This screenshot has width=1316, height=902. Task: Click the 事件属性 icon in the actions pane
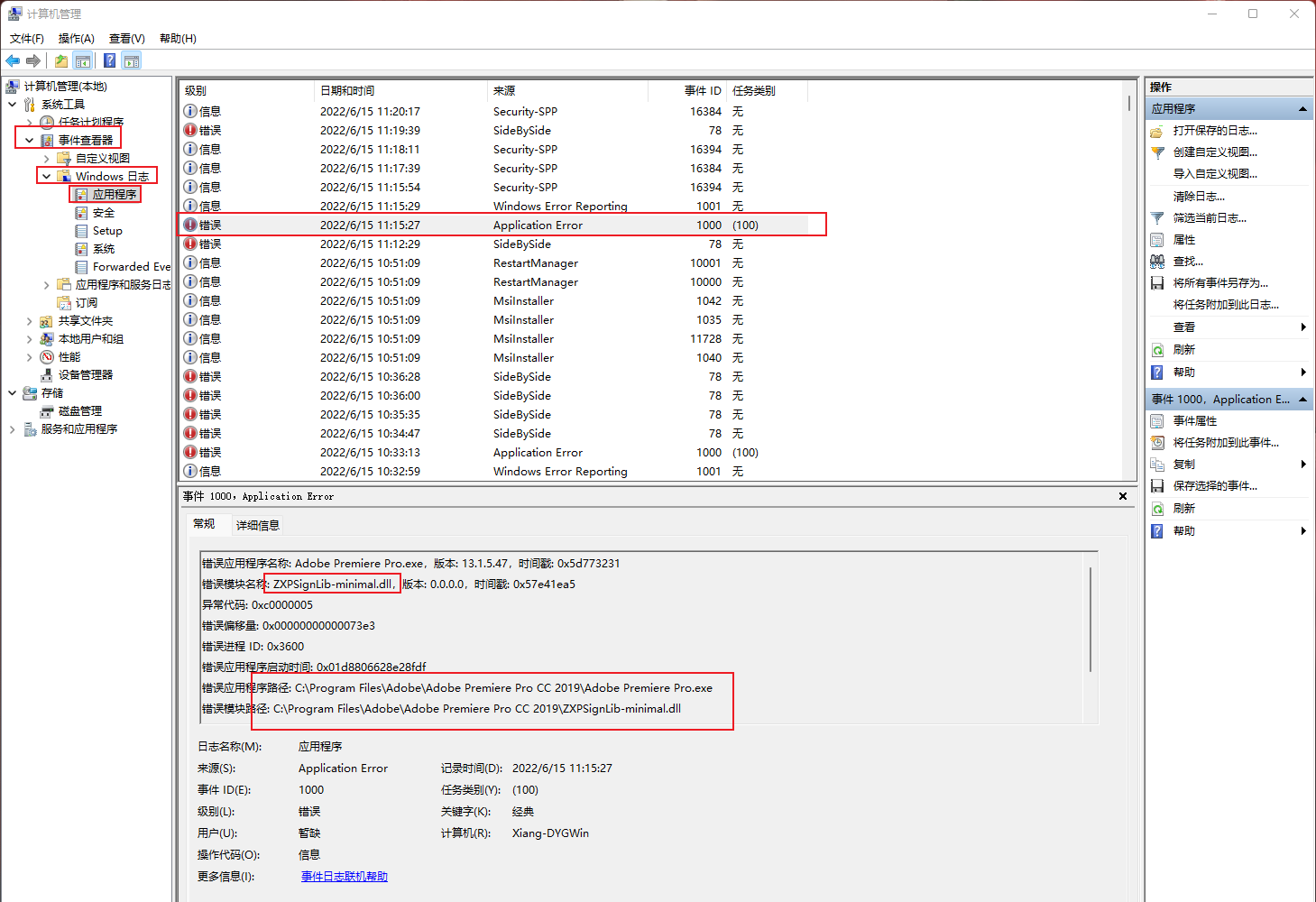(x=1157, y=421)
